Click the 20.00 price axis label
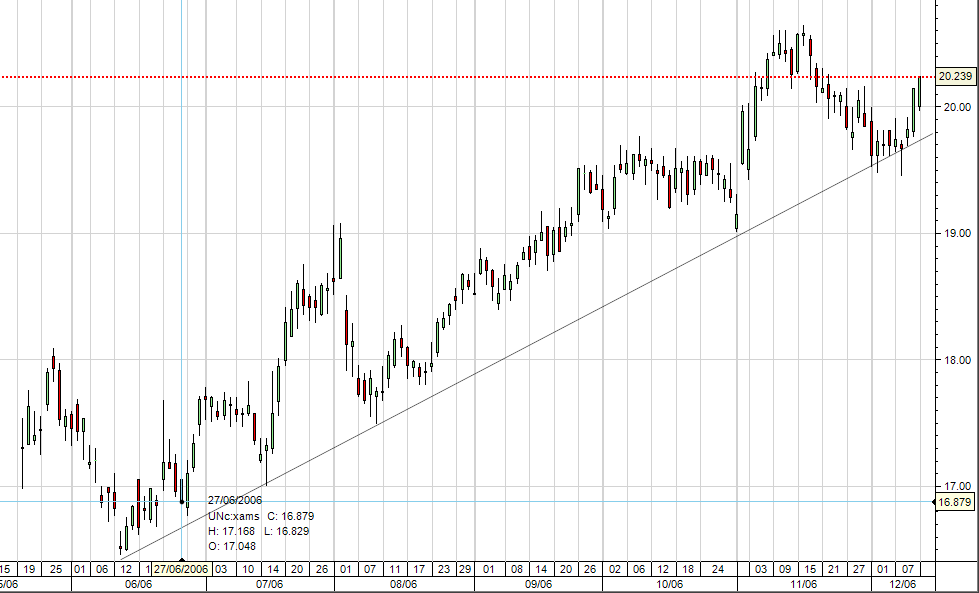 coord(957,107)
